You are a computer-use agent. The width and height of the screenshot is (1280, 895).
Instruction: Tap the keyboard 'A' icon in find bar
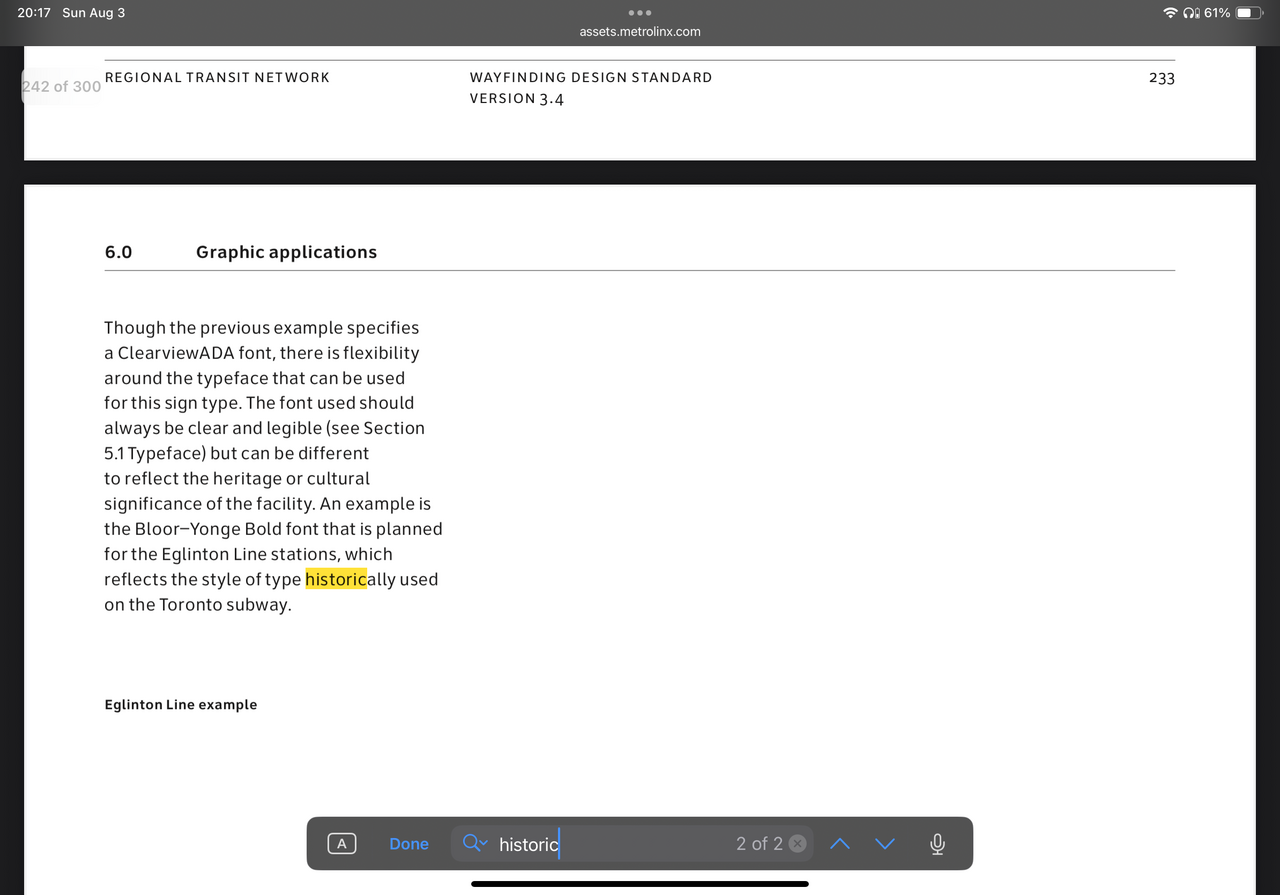click(341, 844)
